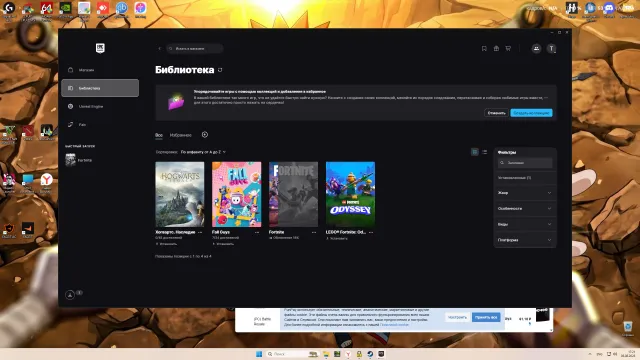Click the filter search field in Фильтры
This screenshot has height=360, width=640.
(525, 163)
